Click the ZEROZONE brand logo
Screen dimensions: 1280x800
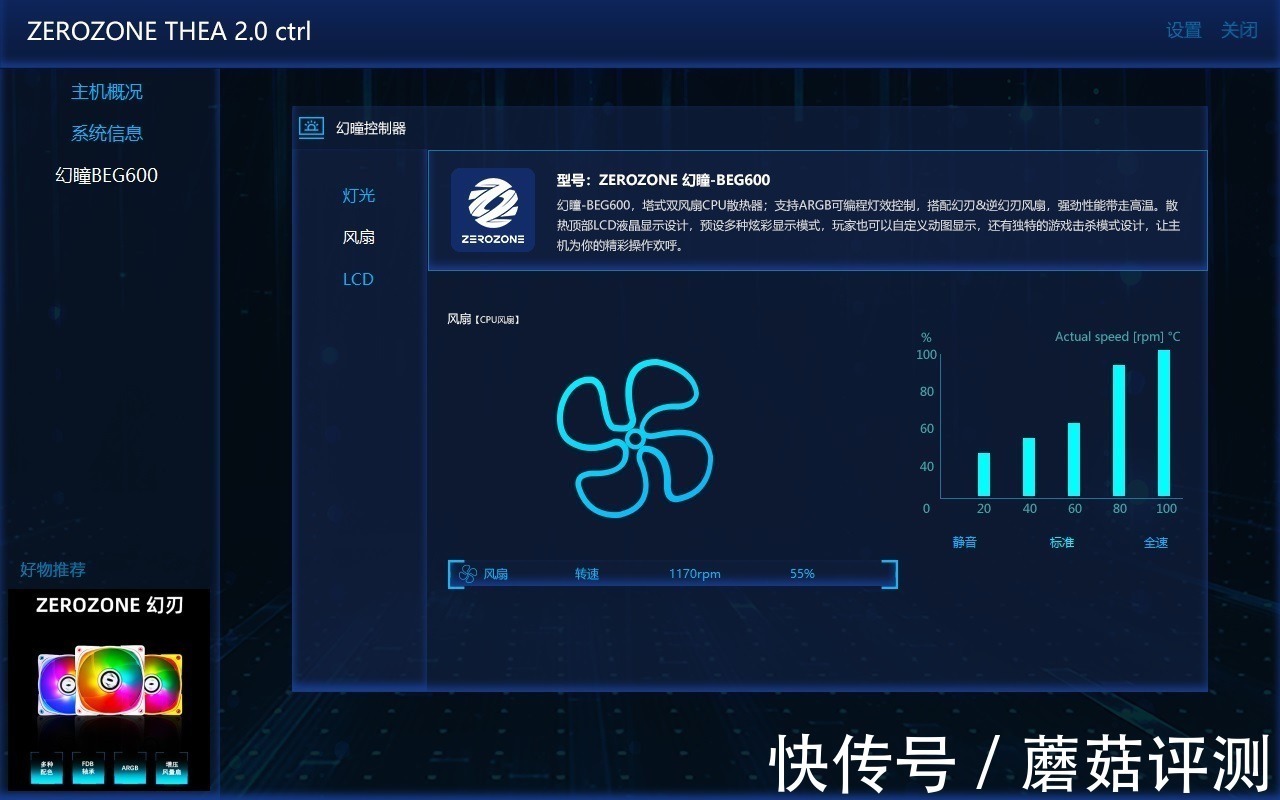tap(492, 209)
